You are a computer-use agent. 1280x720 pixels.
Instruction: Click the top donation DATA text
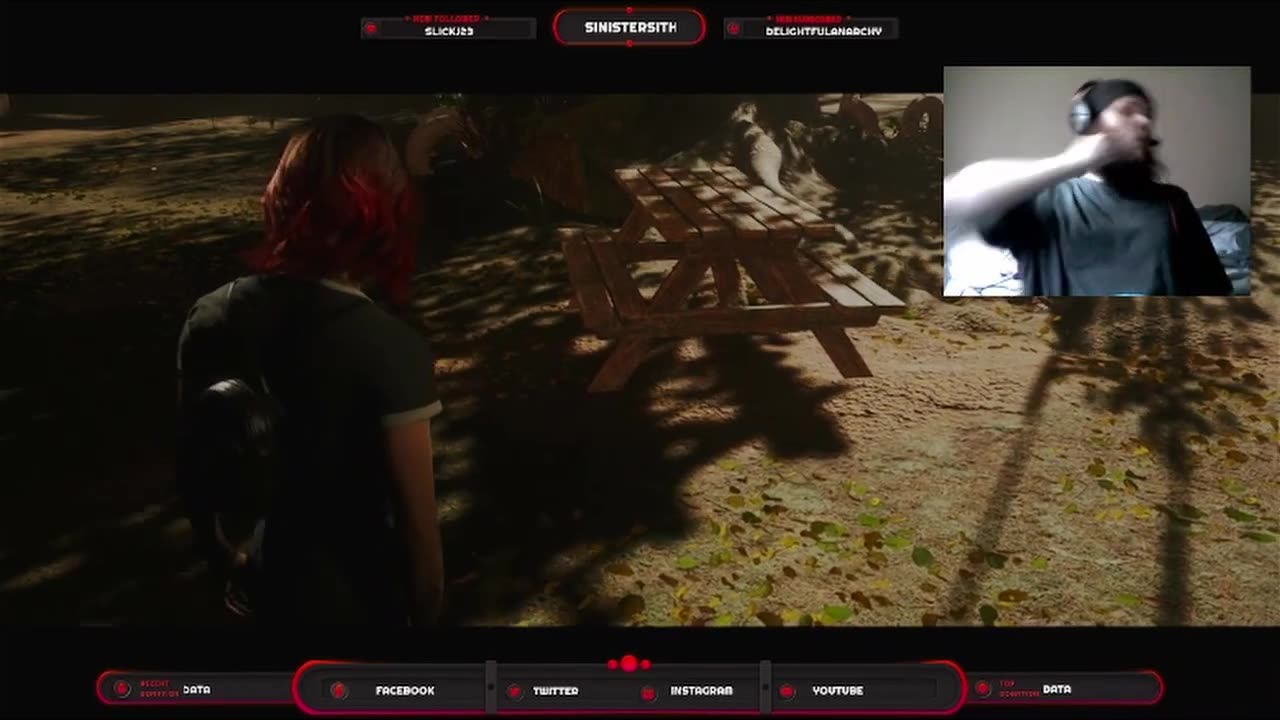pyautogui.click(x=1057, y=689)
